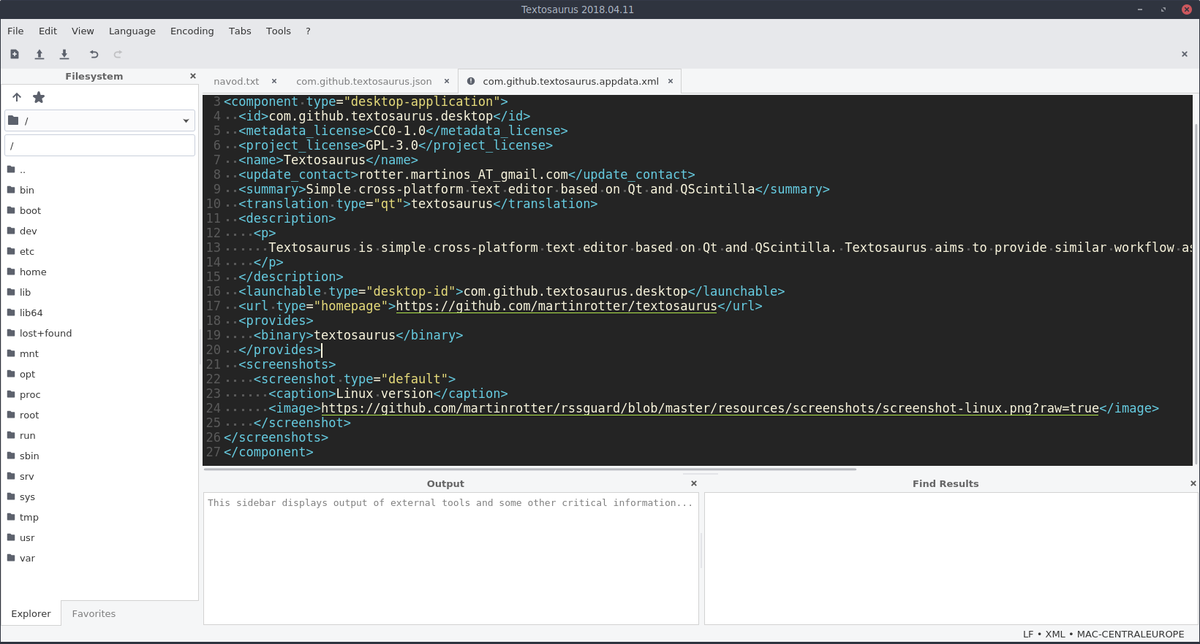1200x644 pixels.
Task: Close the com.github.textosaurus.appdata.xml tab
Action: click(x=672, y=81)
